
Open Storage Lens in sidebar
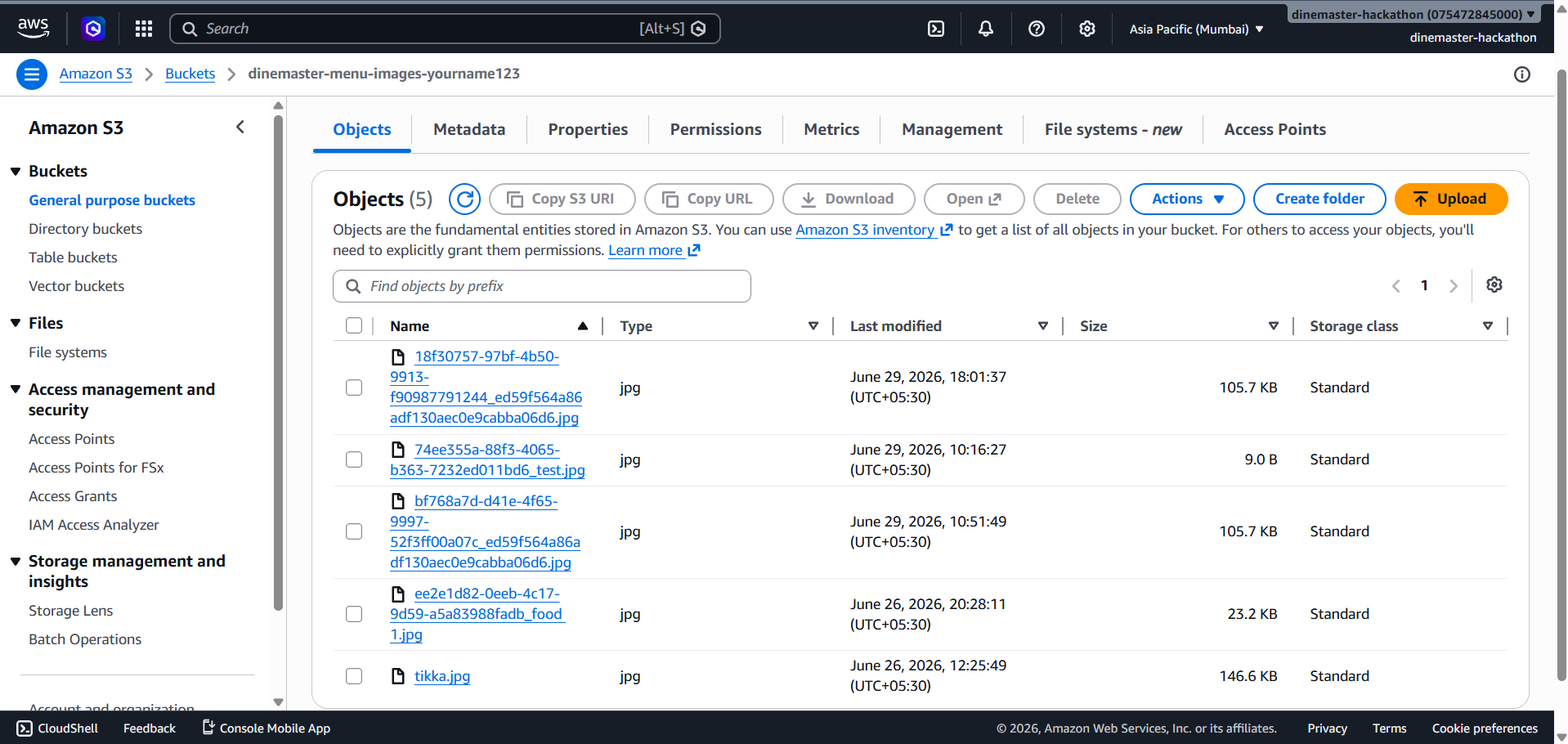(71, 611)
